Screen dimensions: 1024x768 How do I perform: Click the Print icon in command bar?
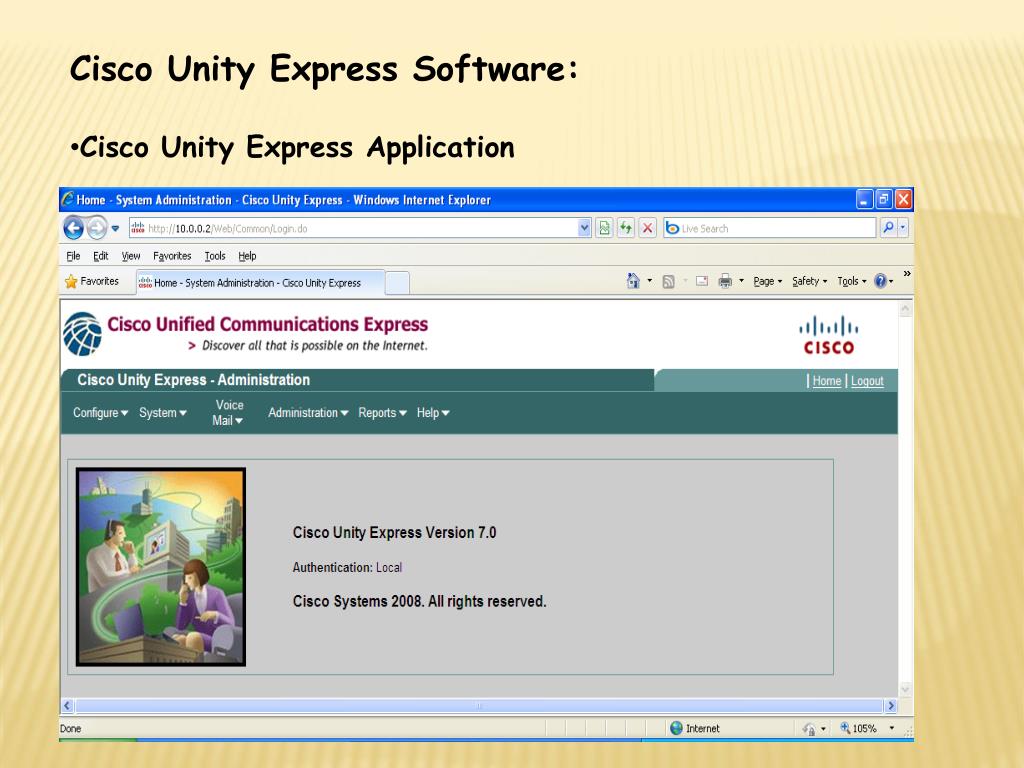(725, 281)
